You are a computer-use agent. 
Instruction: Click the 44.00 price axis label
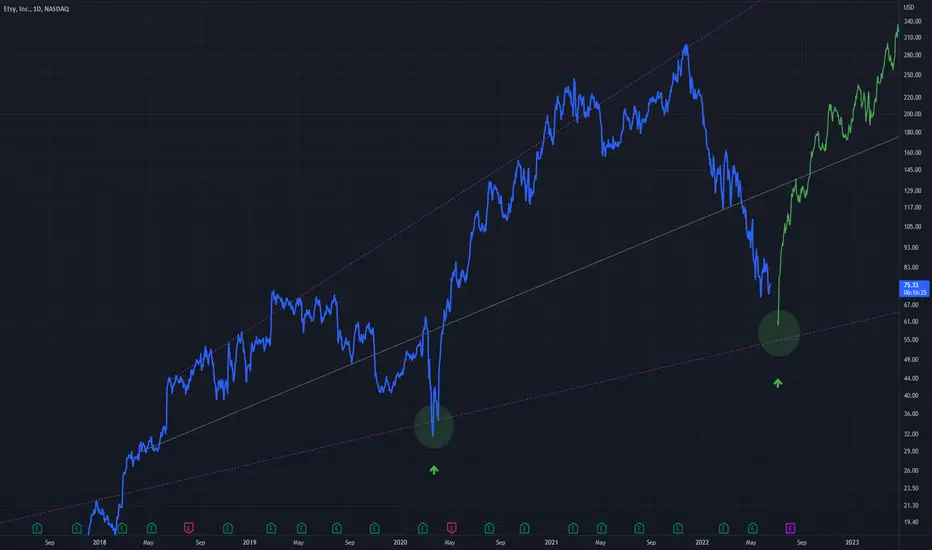point(911,378)
